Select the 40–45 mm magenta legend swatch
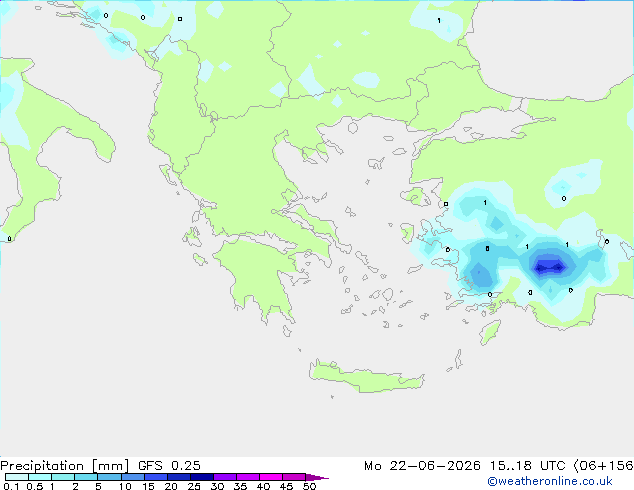634x490 pixels. pyautogui.click(x=271, y=477)
